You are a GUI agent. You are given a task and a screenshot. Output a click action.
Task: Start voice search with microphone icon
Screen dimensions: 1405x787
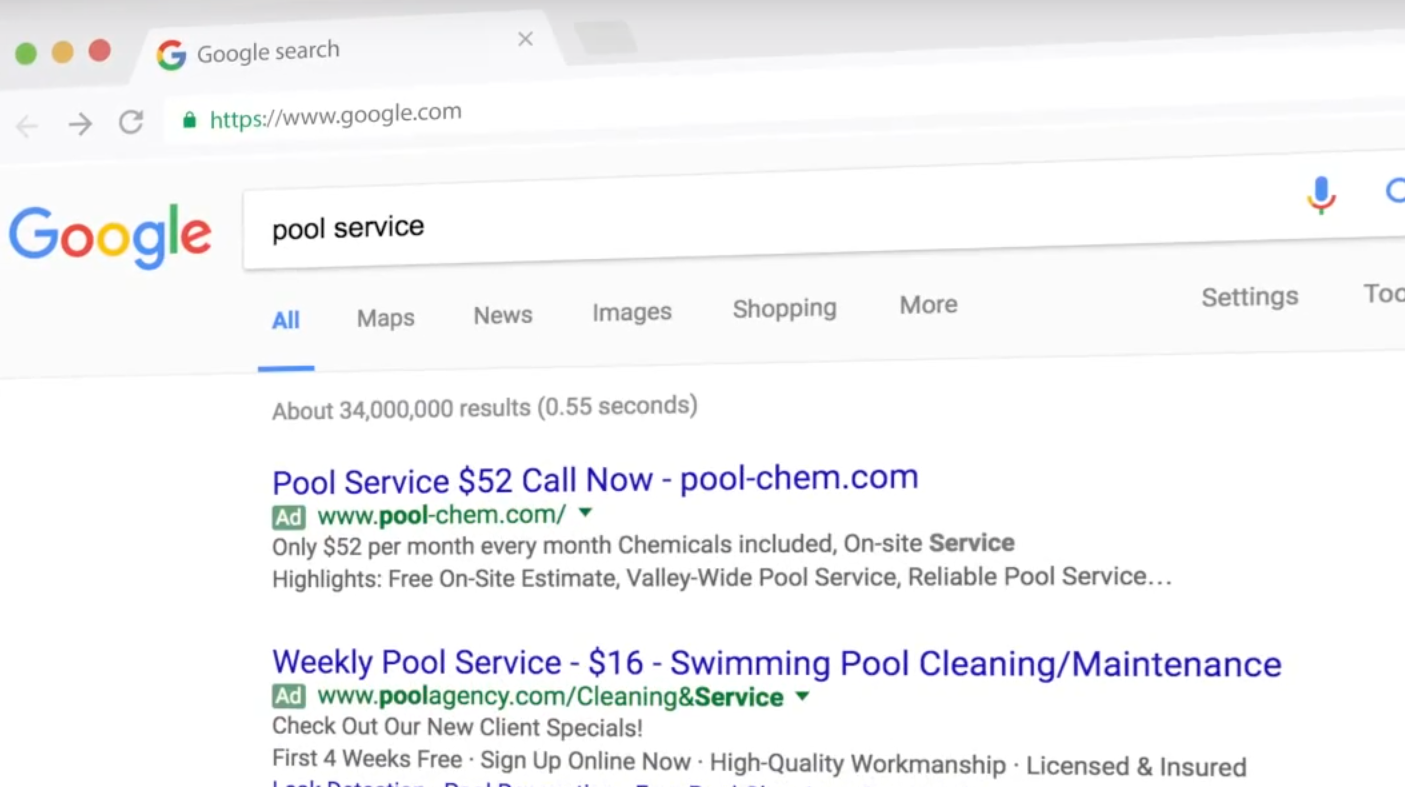click(1321, 195)
